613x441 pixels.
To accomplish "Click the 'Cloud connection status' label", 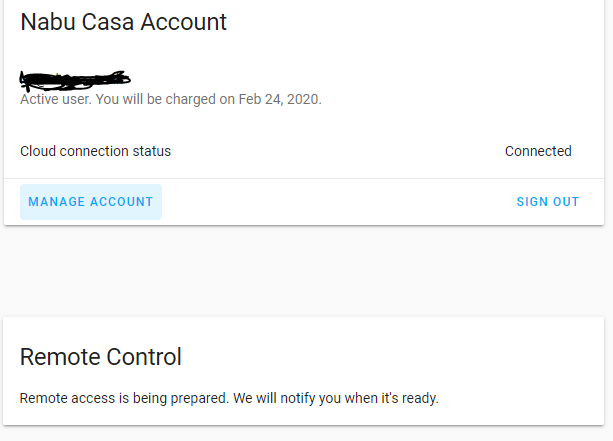I will tap(95, 151).
